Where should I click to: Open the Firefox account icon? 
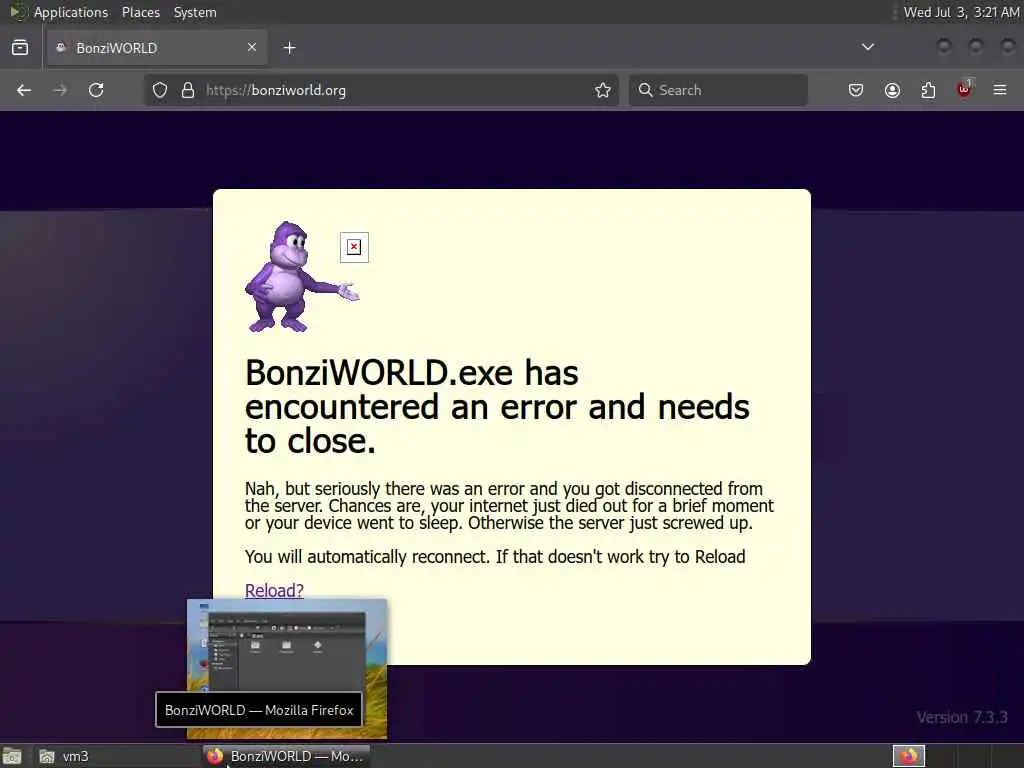(892, 90)
